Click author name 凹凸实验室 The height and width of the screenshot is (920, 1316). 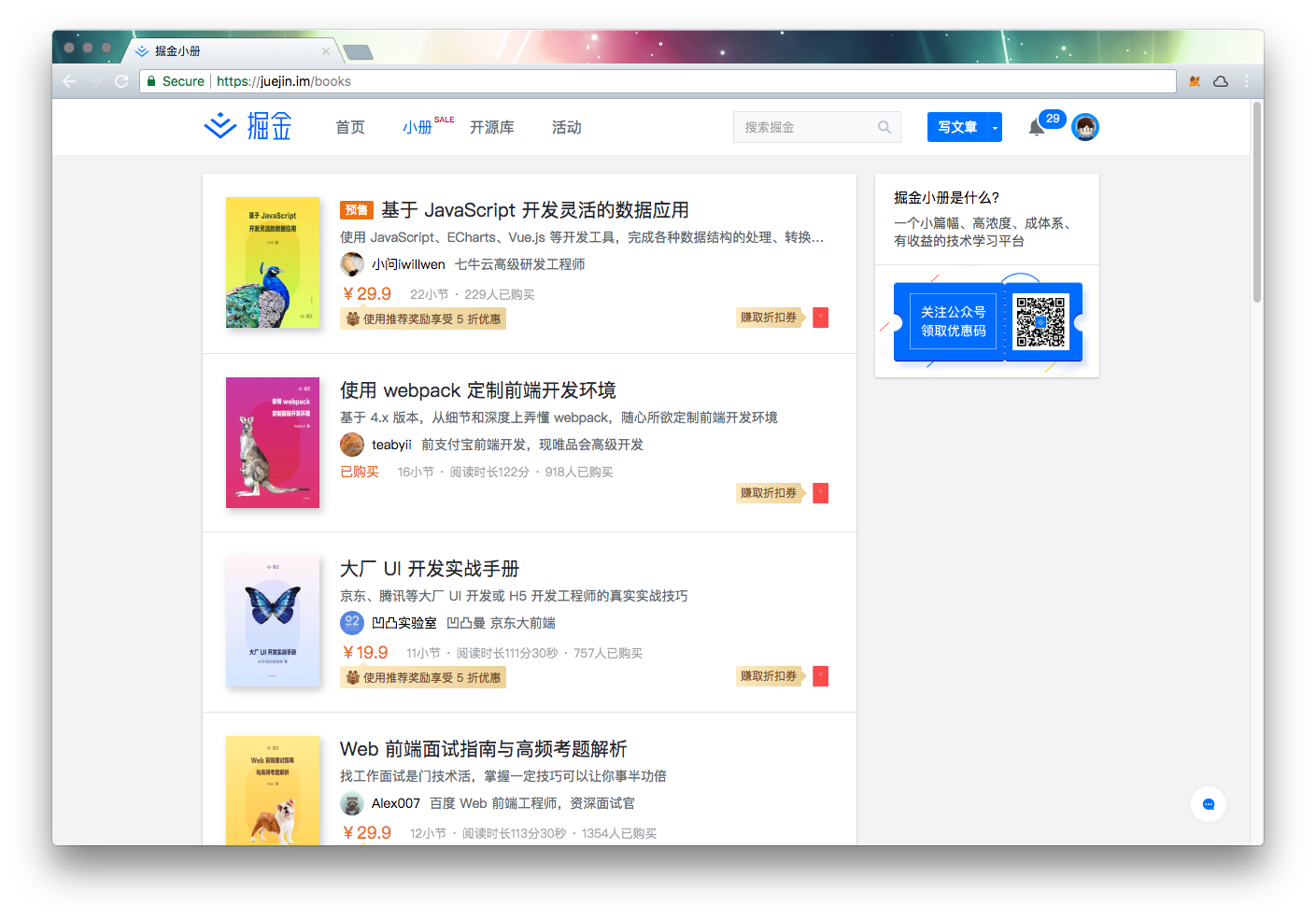(404, 623)
